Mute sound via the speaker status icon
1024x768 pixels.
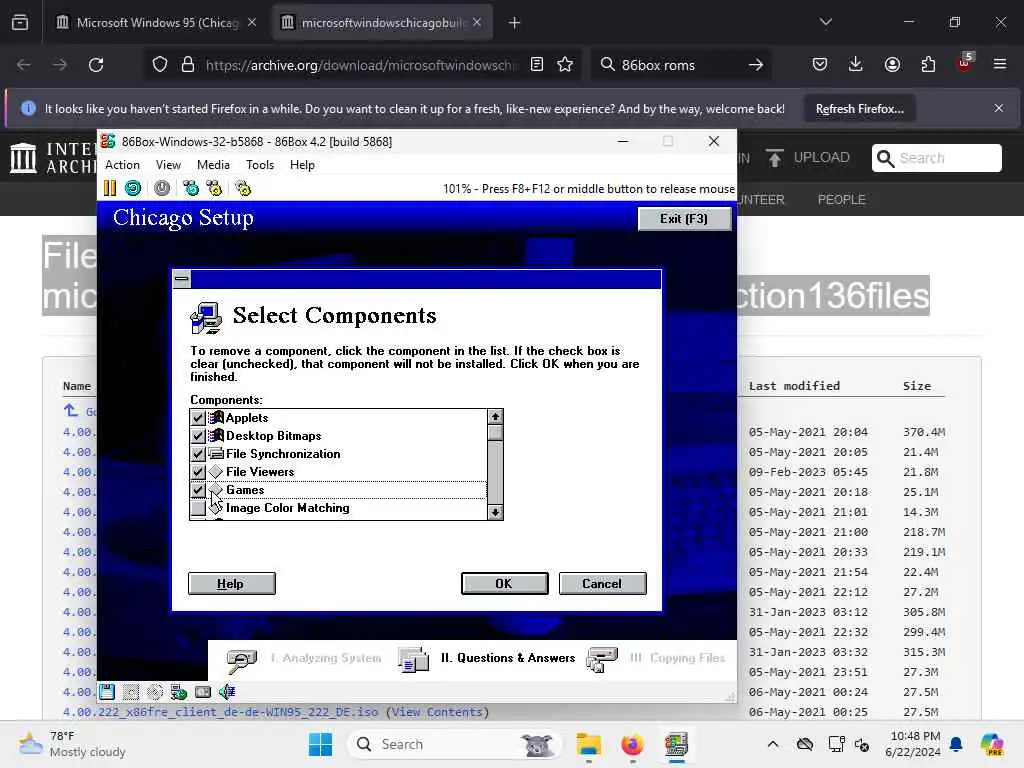click(227, 692)
